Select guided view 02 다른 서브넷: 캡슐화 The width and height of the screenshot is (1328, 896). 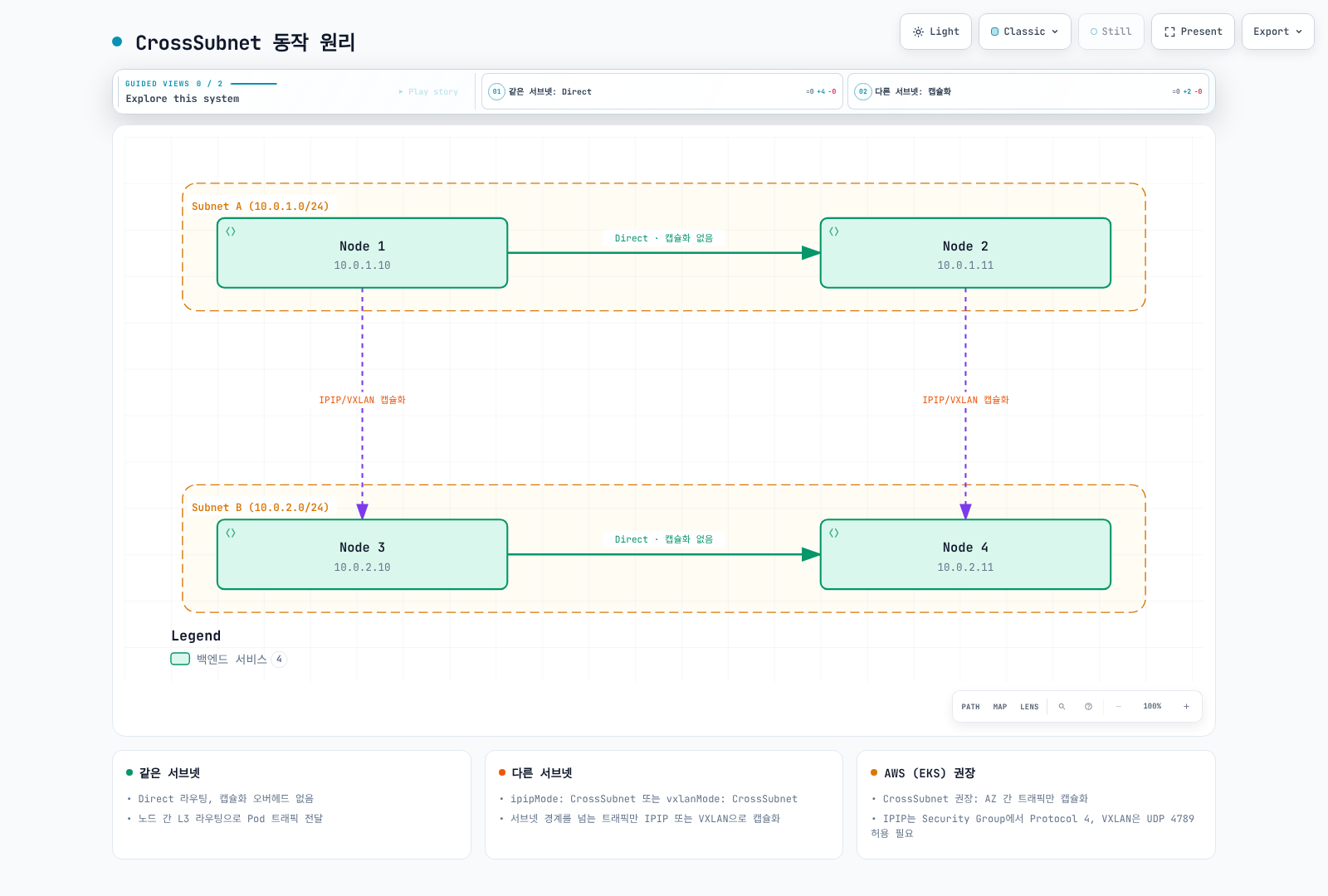pos(1028,91)
